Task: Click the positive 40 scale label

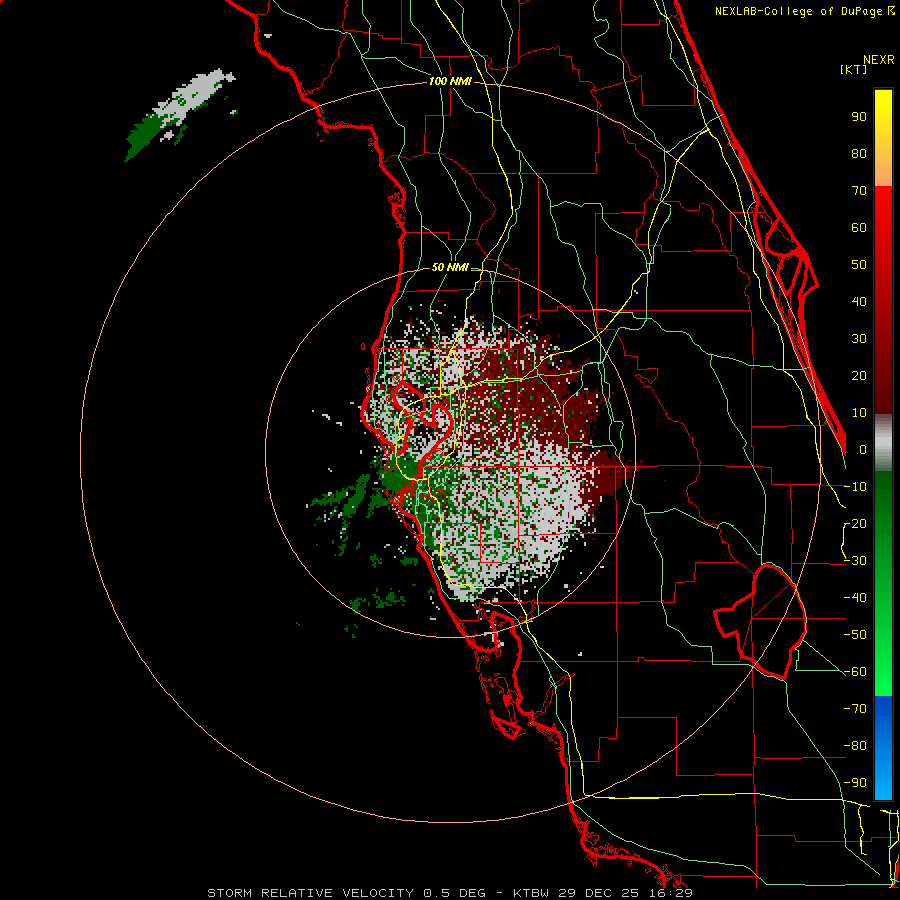Action: point(859,302)
